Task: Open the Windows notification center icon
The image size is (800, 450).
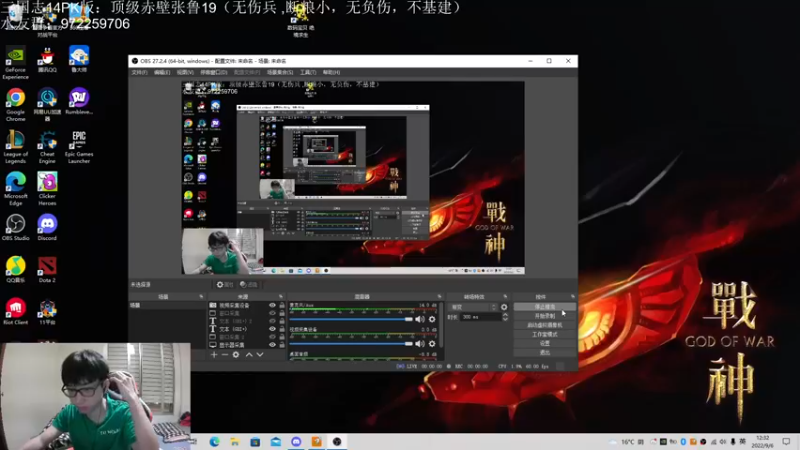Action: (x=786, y=442)
